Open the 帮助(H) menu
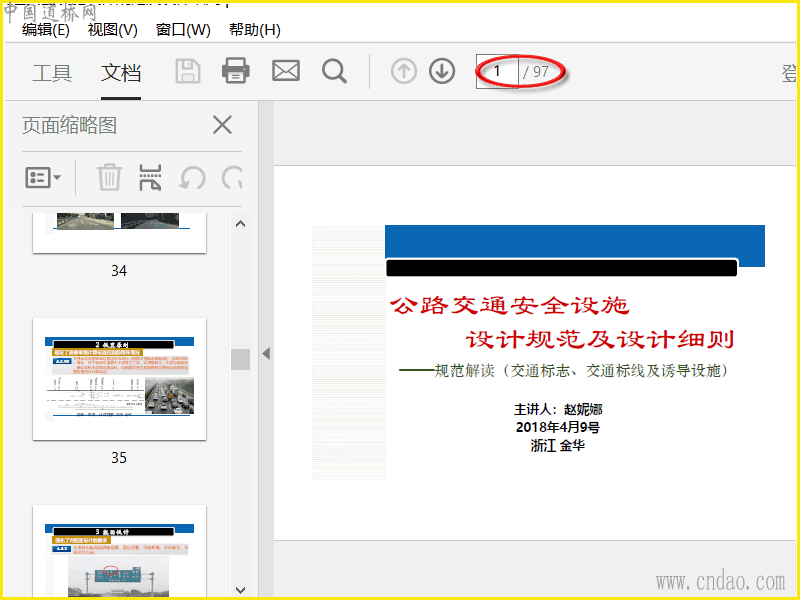Viewport: 800px width, 600px height. [255, 30]
